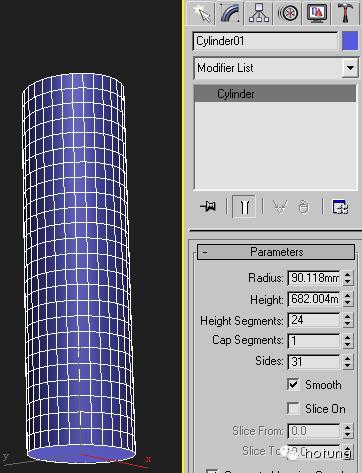Toggle Show End Result button

click(244, 206)
